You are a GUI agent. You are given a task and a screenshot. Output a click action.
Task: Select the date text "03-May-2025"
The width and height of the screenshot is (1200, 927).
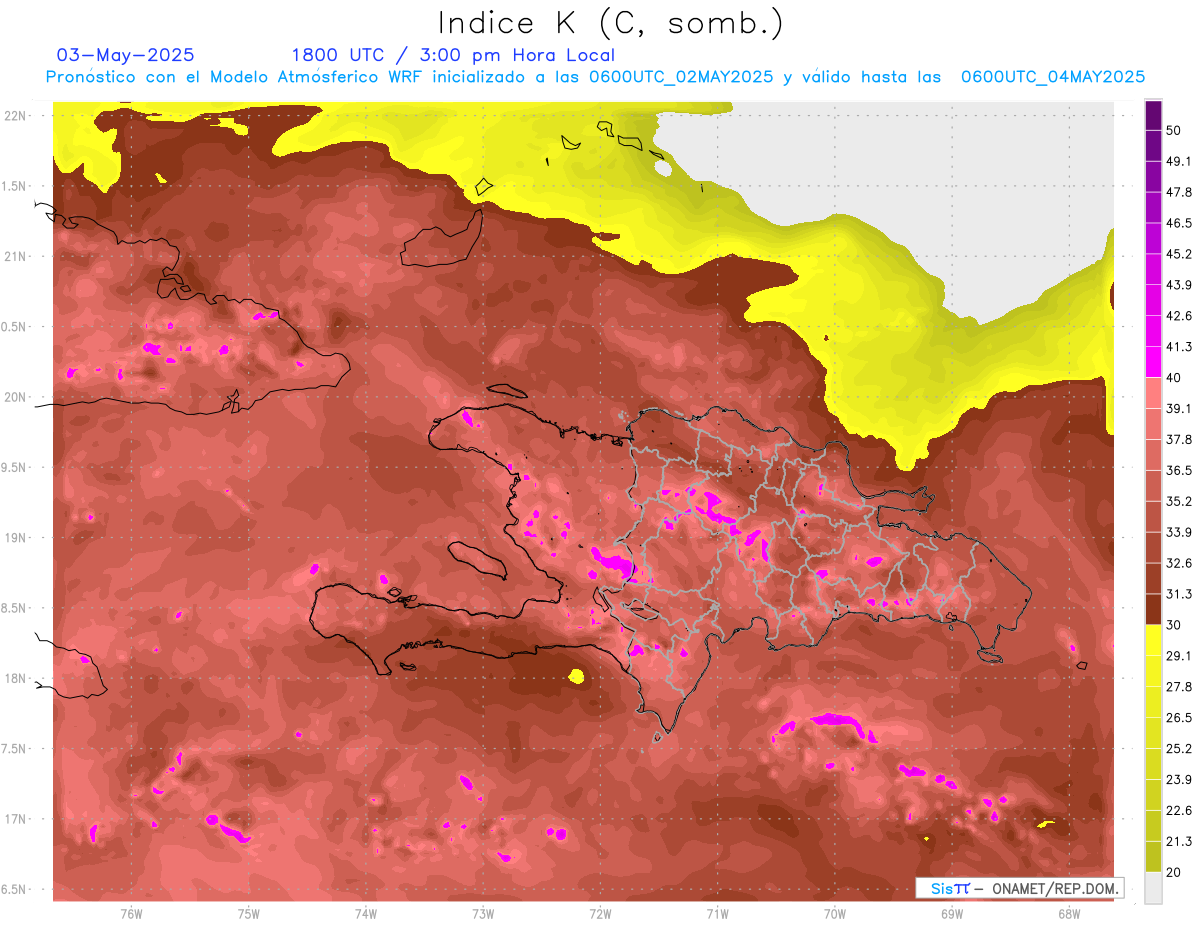click(x=126, y=55)
